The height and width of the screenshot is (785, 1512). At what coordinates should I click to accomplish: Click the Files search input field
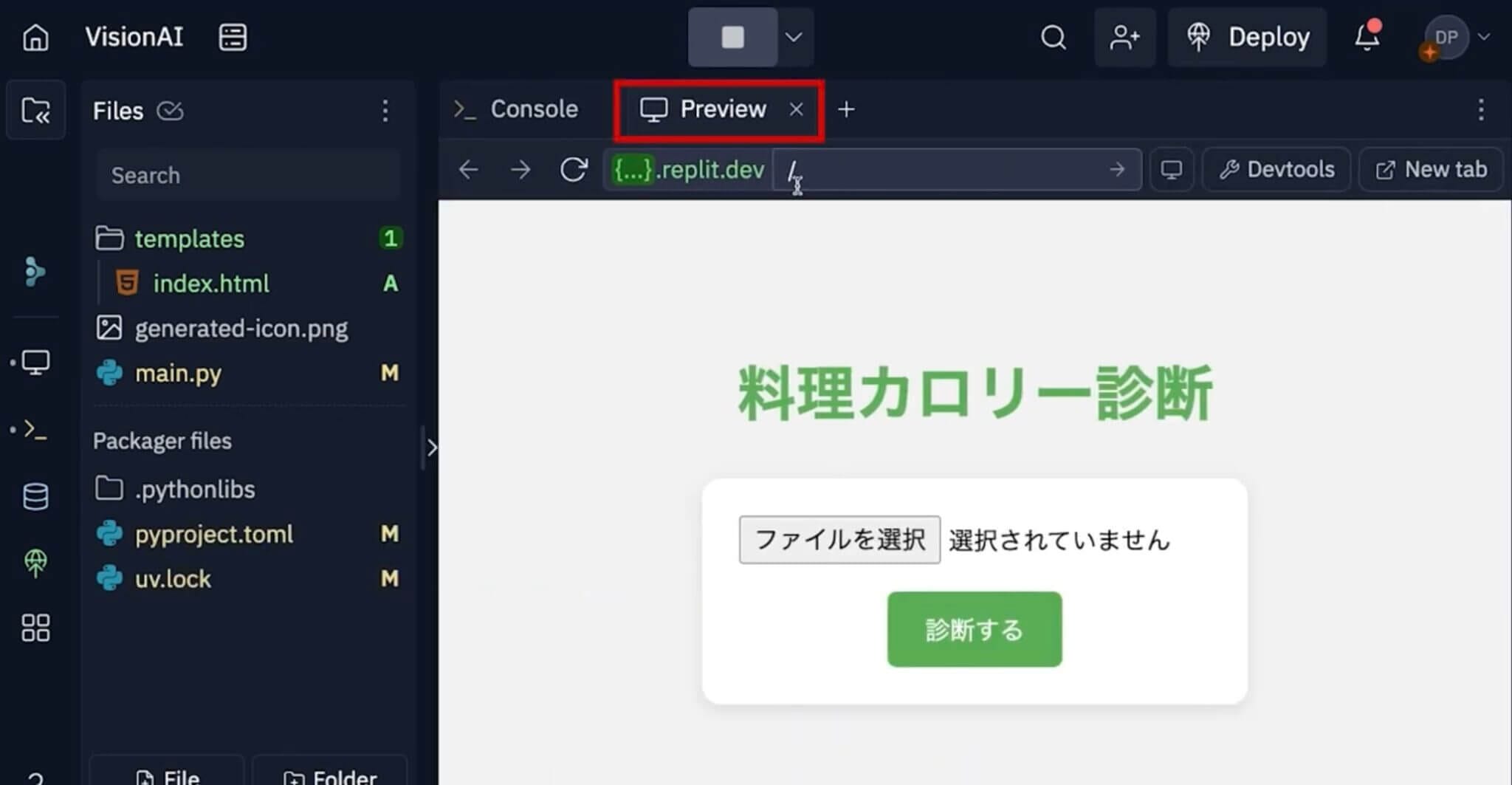point(247,175)
